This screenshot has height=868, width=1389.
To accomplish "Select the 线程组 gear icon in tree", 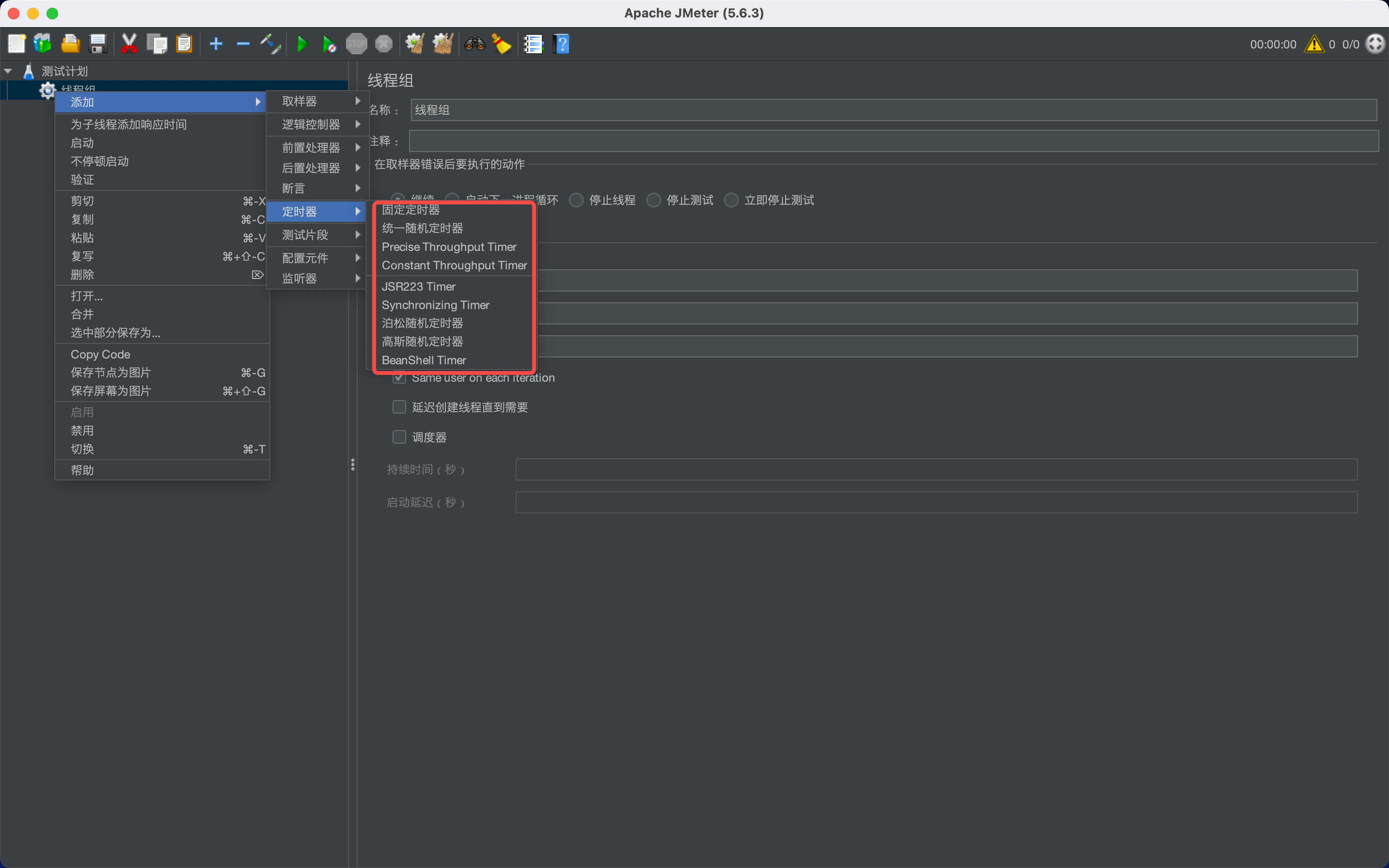I will click(47, 90).
